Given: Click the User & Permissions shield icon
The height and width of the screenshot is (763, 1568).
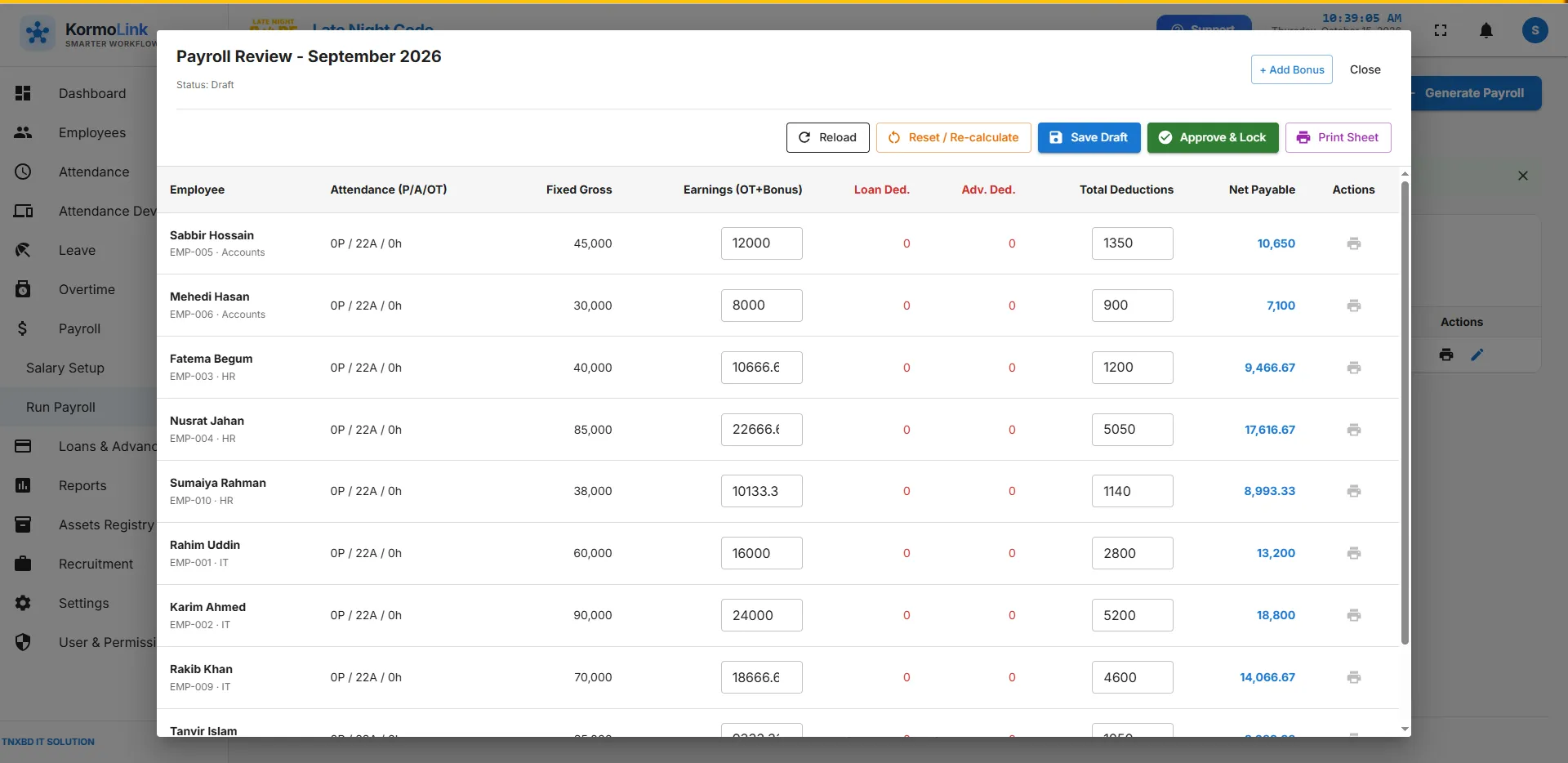Looking at the screenshot, I should pos(23,642).
